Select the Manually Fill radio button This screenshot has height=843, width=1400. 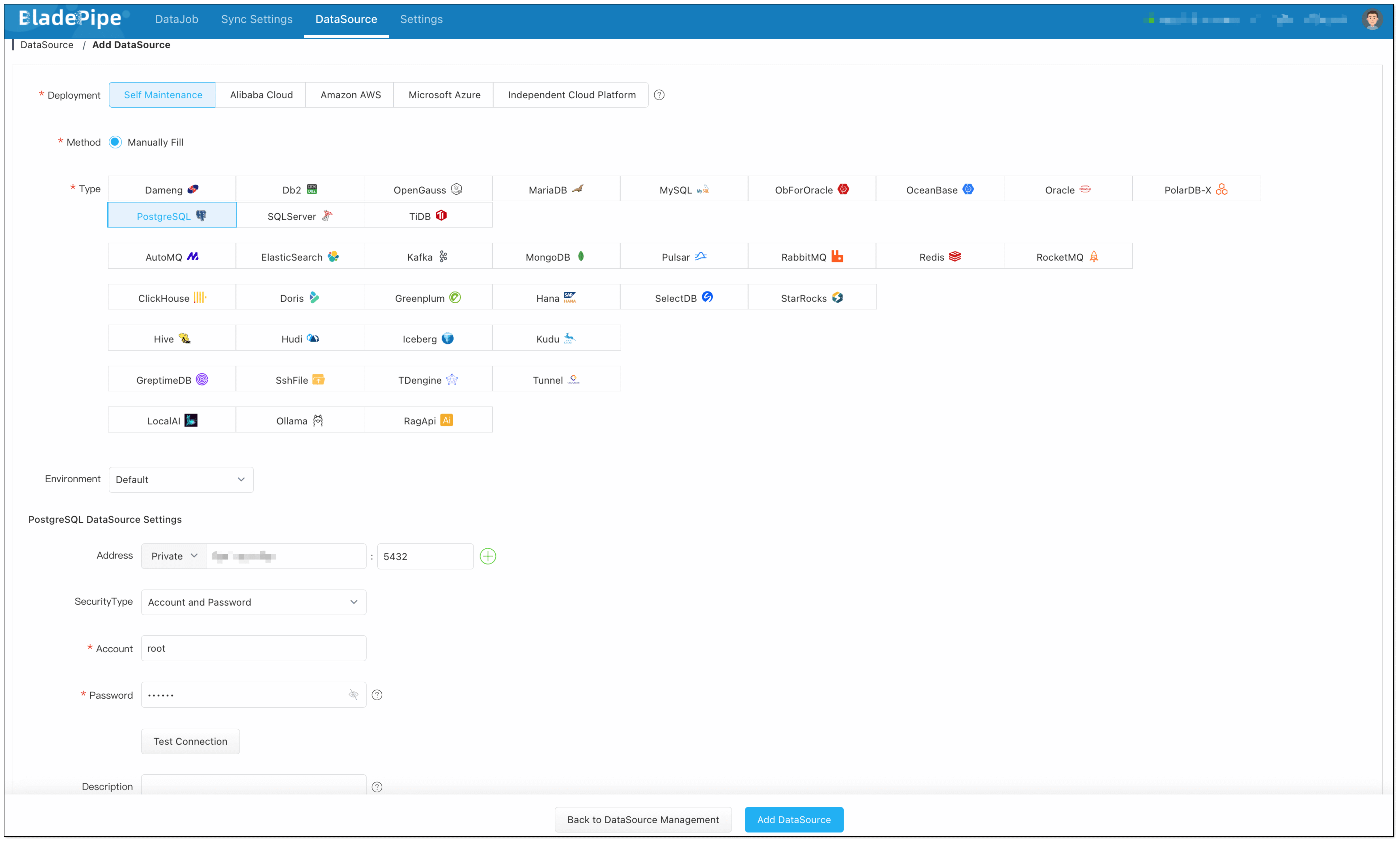[x=115, y=142]
